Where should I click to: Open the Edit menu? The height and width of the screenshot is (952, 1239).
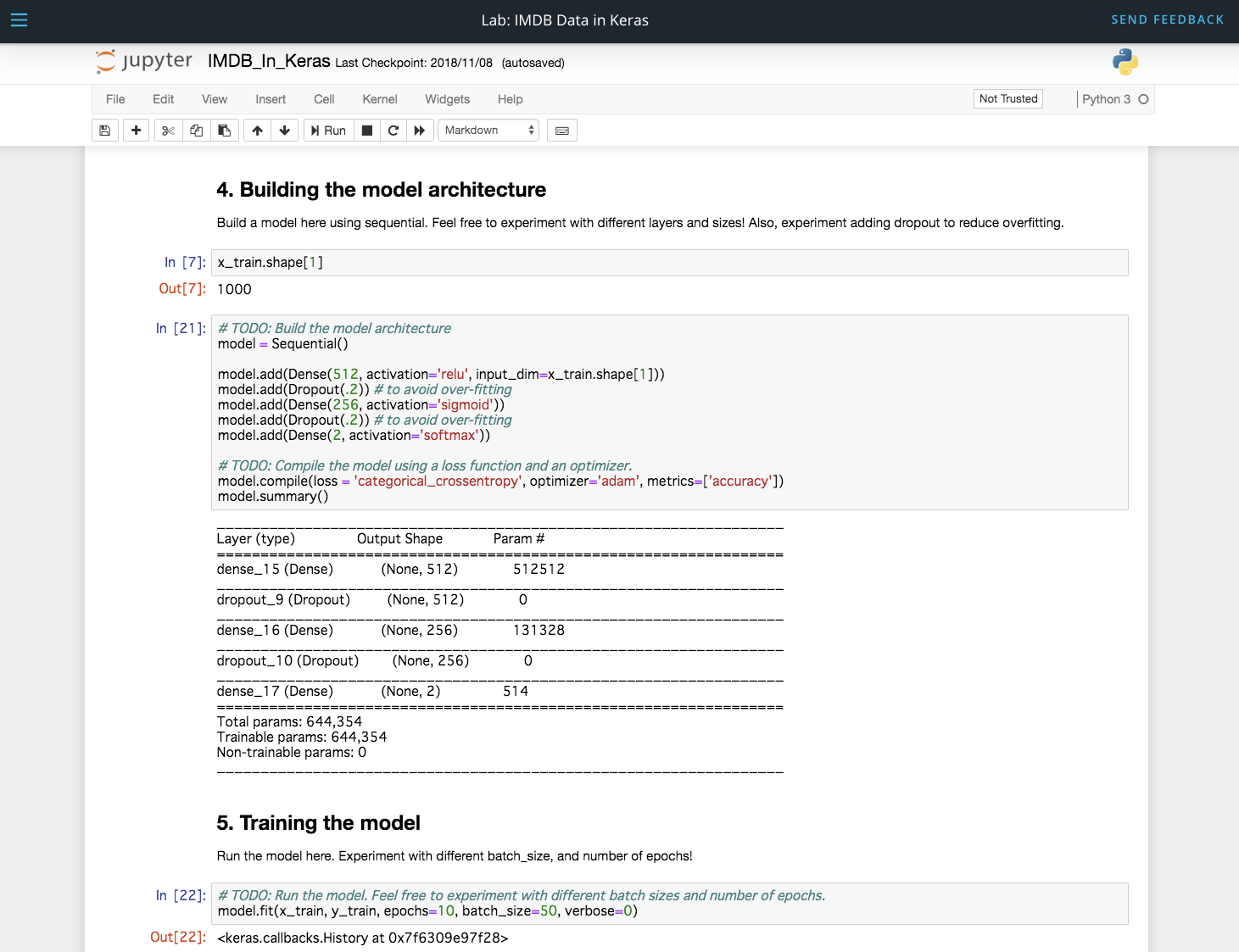pos(163,99)
